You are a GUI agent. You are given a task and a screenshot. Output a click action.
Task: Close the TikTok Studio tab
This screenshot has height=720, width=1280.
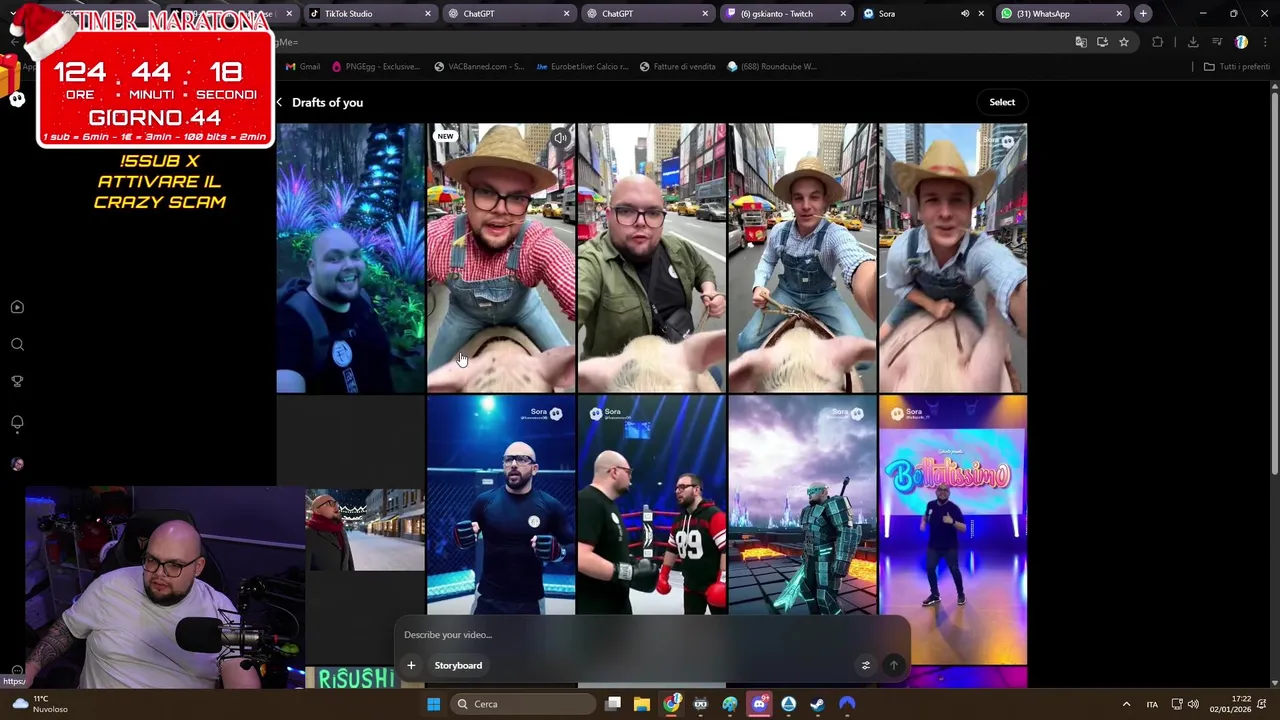click(x=428, y=14)
